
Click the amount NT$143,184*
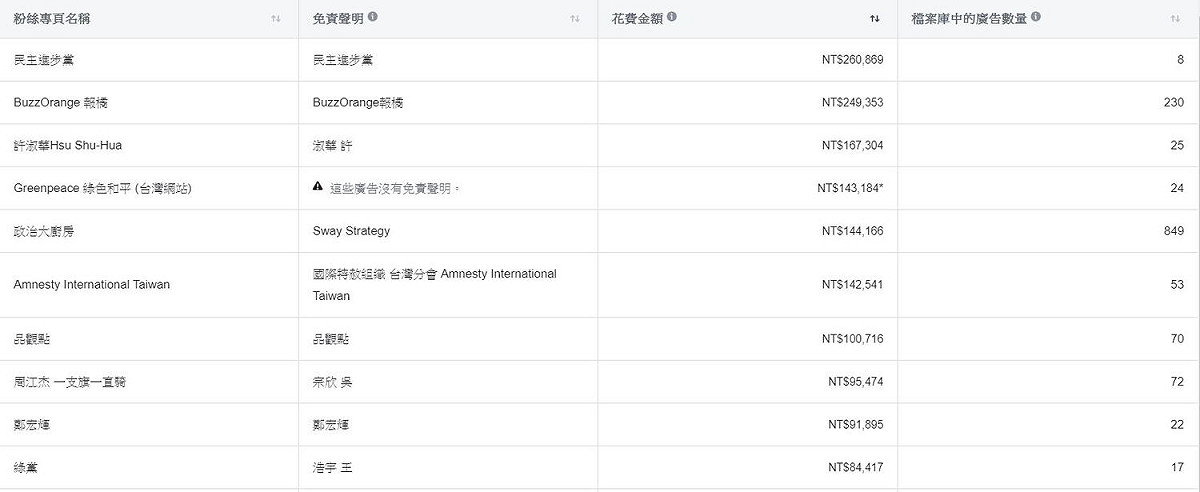point(850,188)
